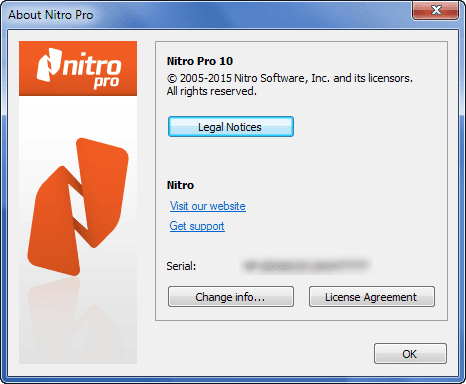
Task: Click the bold Nitro section heading
Action: pos(180,185)
